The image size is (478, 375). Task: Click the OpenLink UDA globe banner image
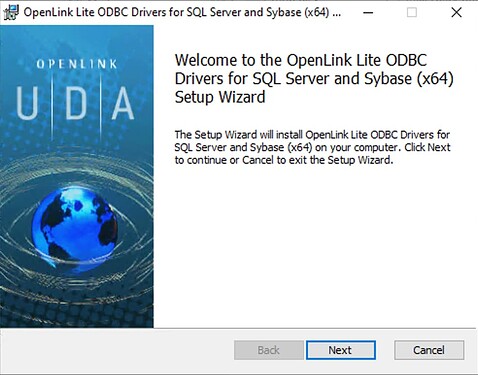[x=77, y=176]
